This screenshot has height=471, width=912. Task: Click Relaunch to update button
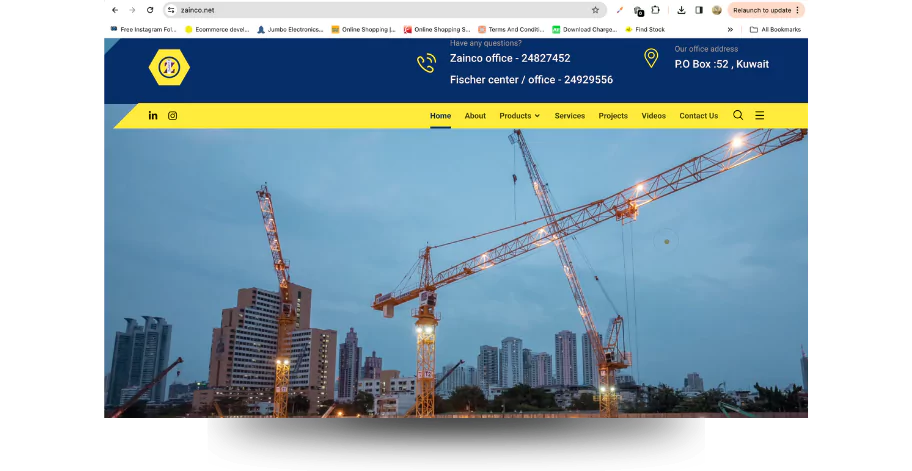pyautogui.click(x=765, y=10)
